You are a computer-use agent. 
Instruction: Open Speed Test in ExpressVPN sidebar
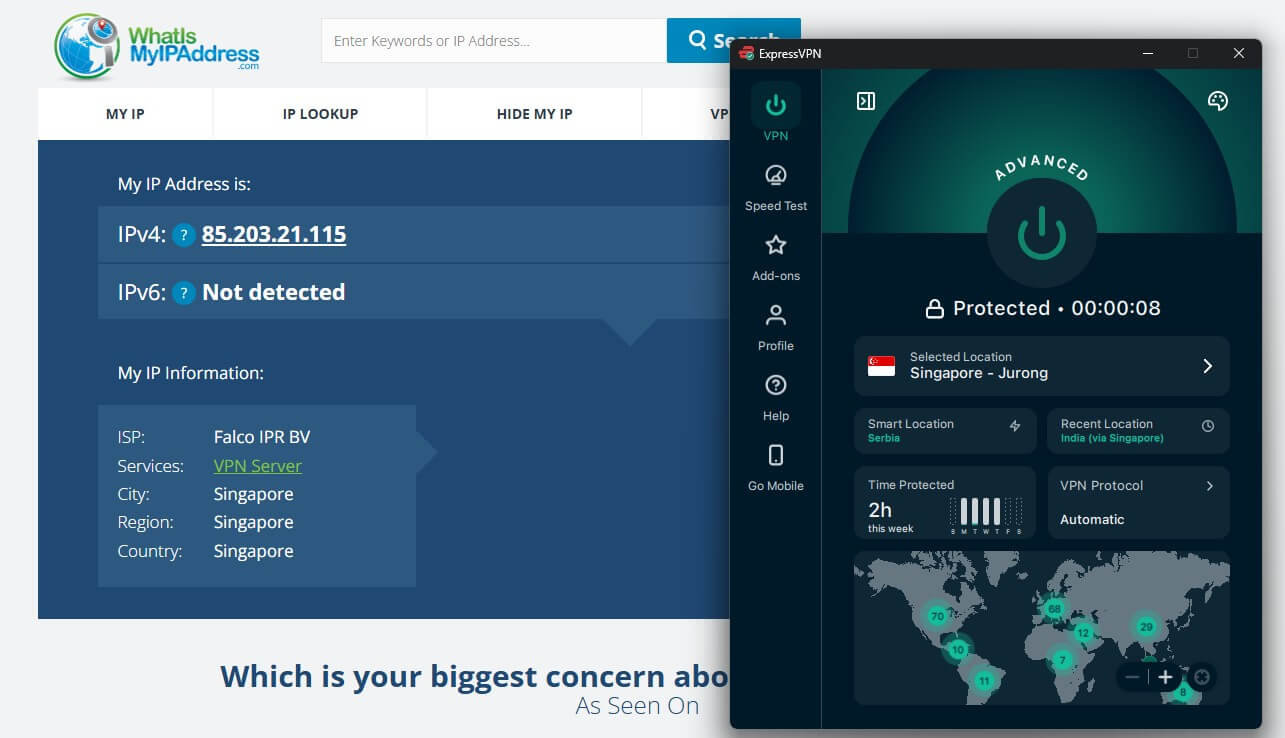(776, 188)
